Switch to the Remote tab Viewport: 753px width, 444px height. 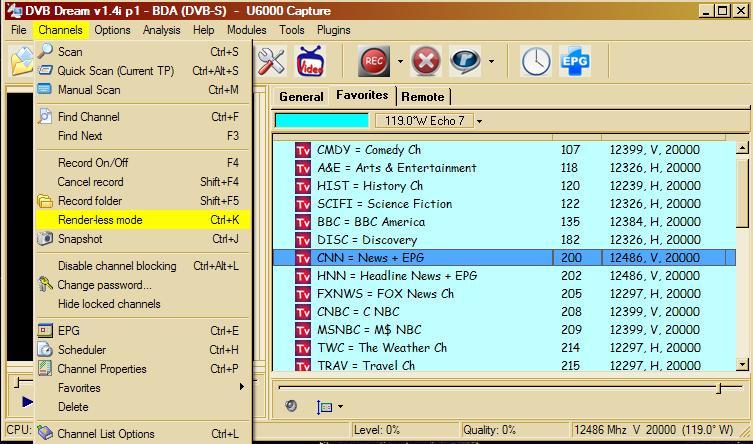point(423,96)
